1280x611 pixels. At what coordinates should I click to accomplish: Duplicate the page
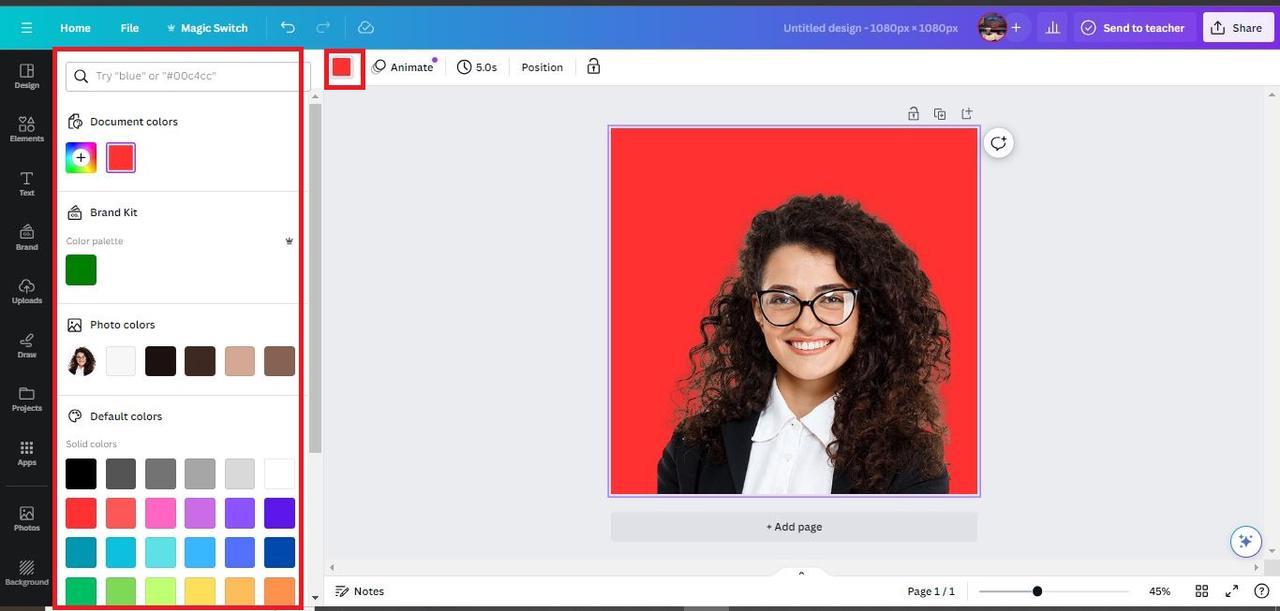pos(940,114)
